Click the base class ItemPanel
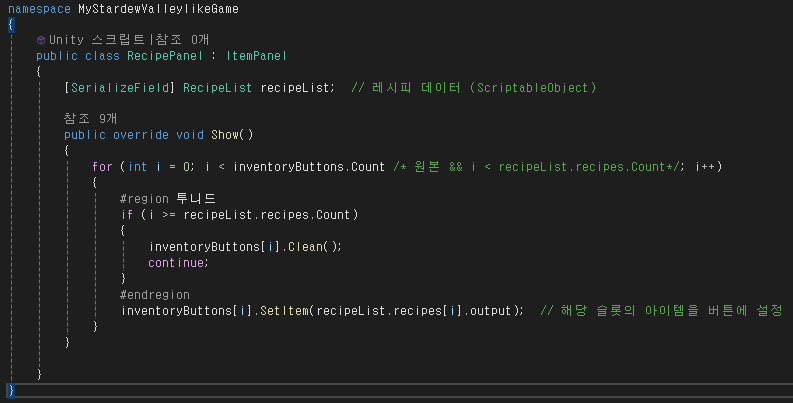The width and height of the screenshot is (793, 403). pyautogui.click(x=256, y=56)
